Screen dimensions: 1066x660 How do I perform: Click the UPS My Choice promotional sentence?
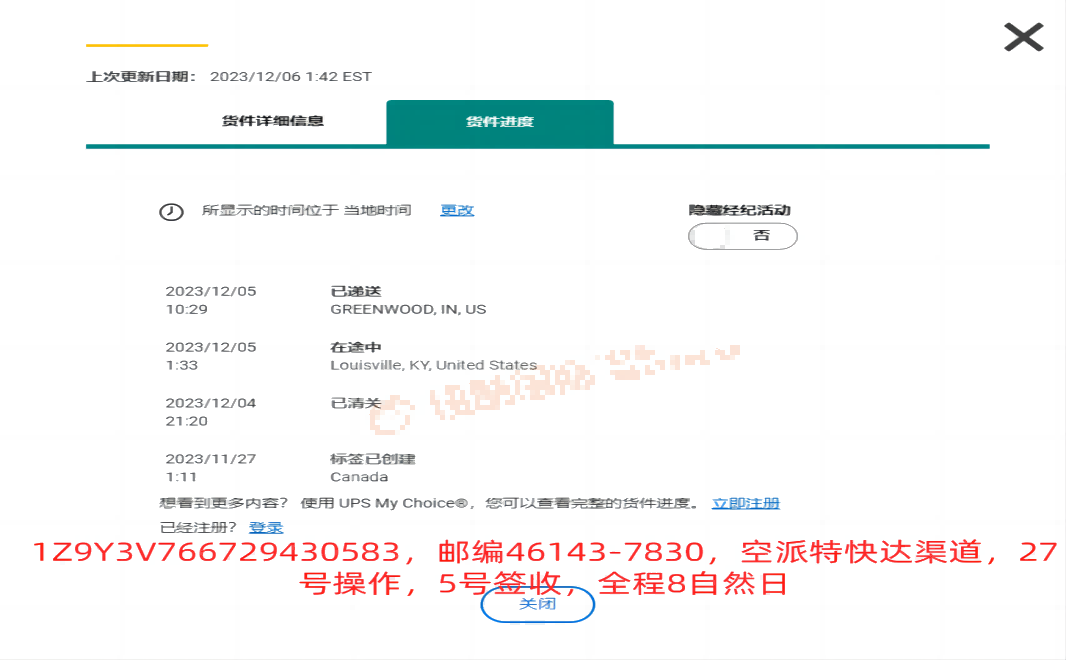[x=428, y=504]
